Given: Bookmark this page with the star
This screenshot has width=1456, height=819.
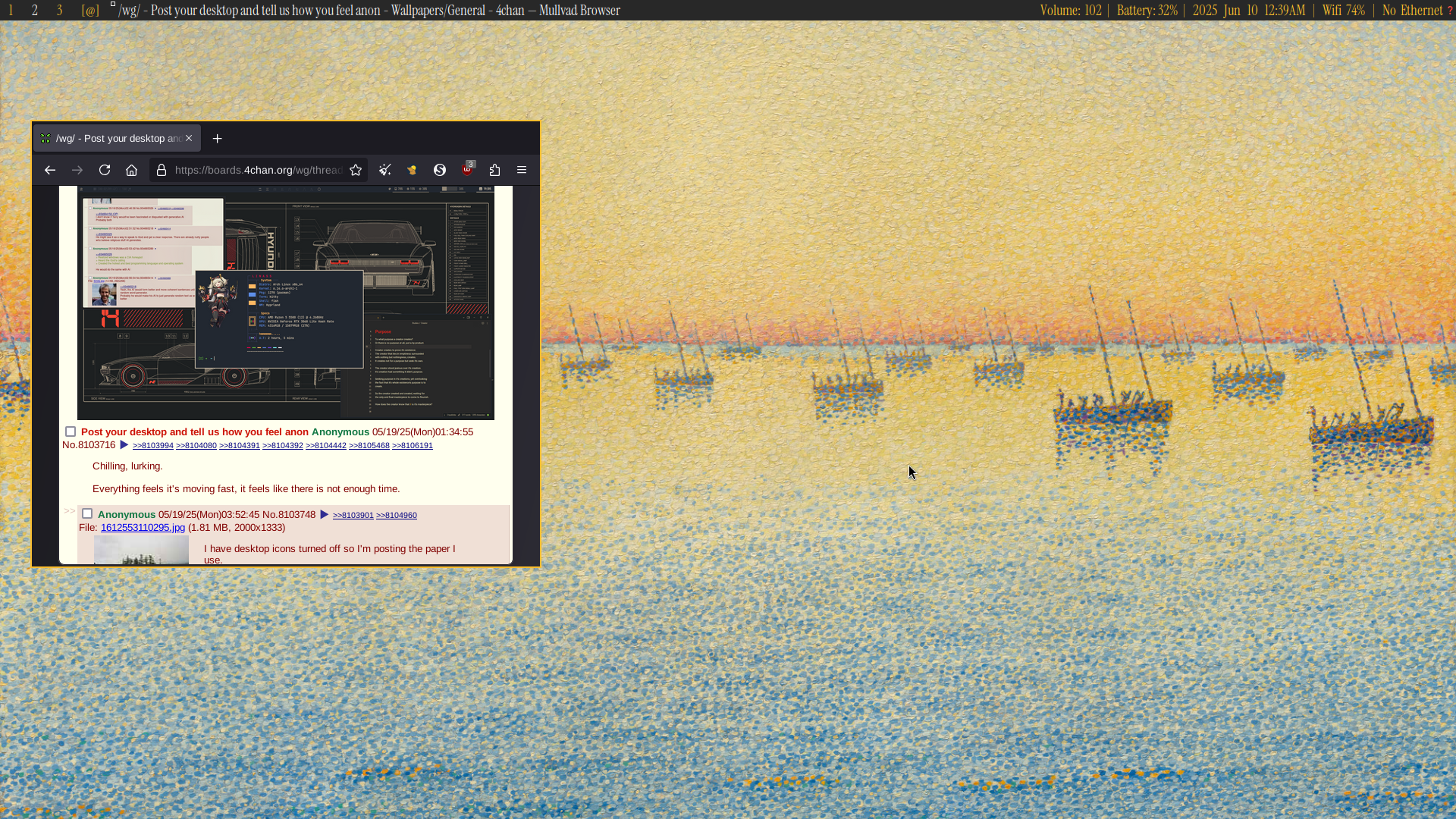Looking at the screenshot, I should pyautogui.click(x=356, y=170).
